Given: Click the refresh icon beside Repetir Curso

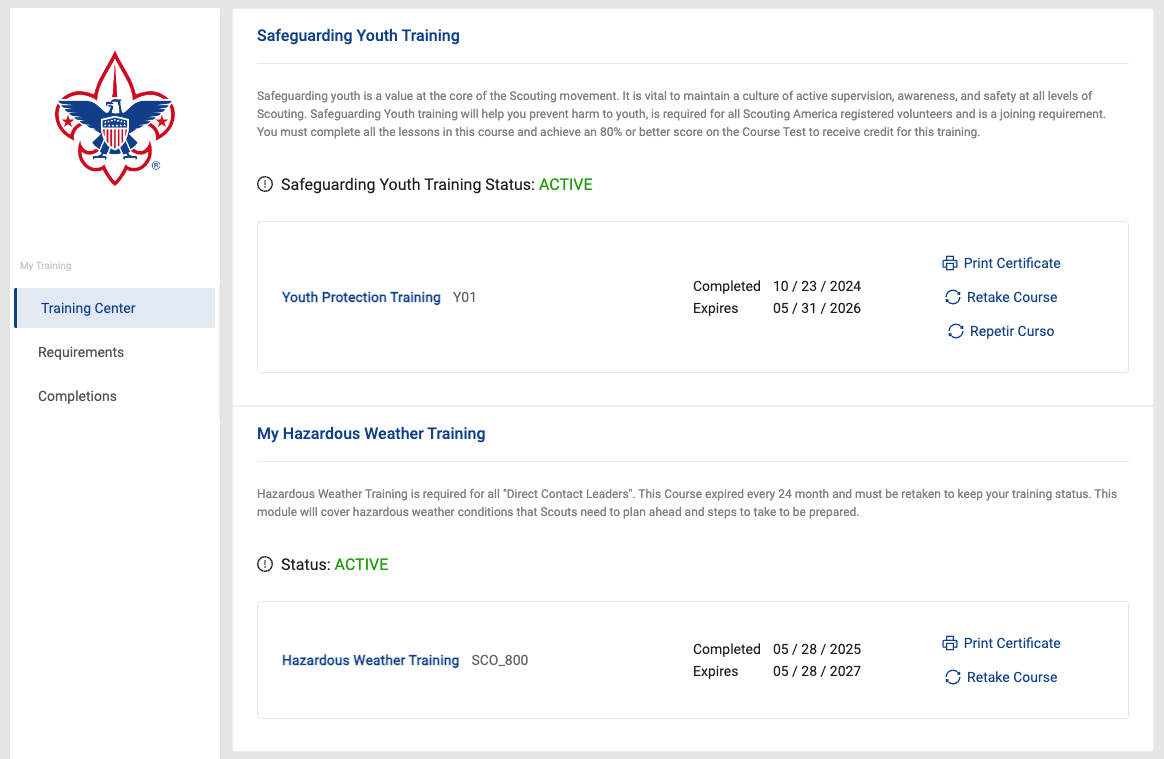Looking at the screenshot, I should pyautogui.click(x=955, y=331).
